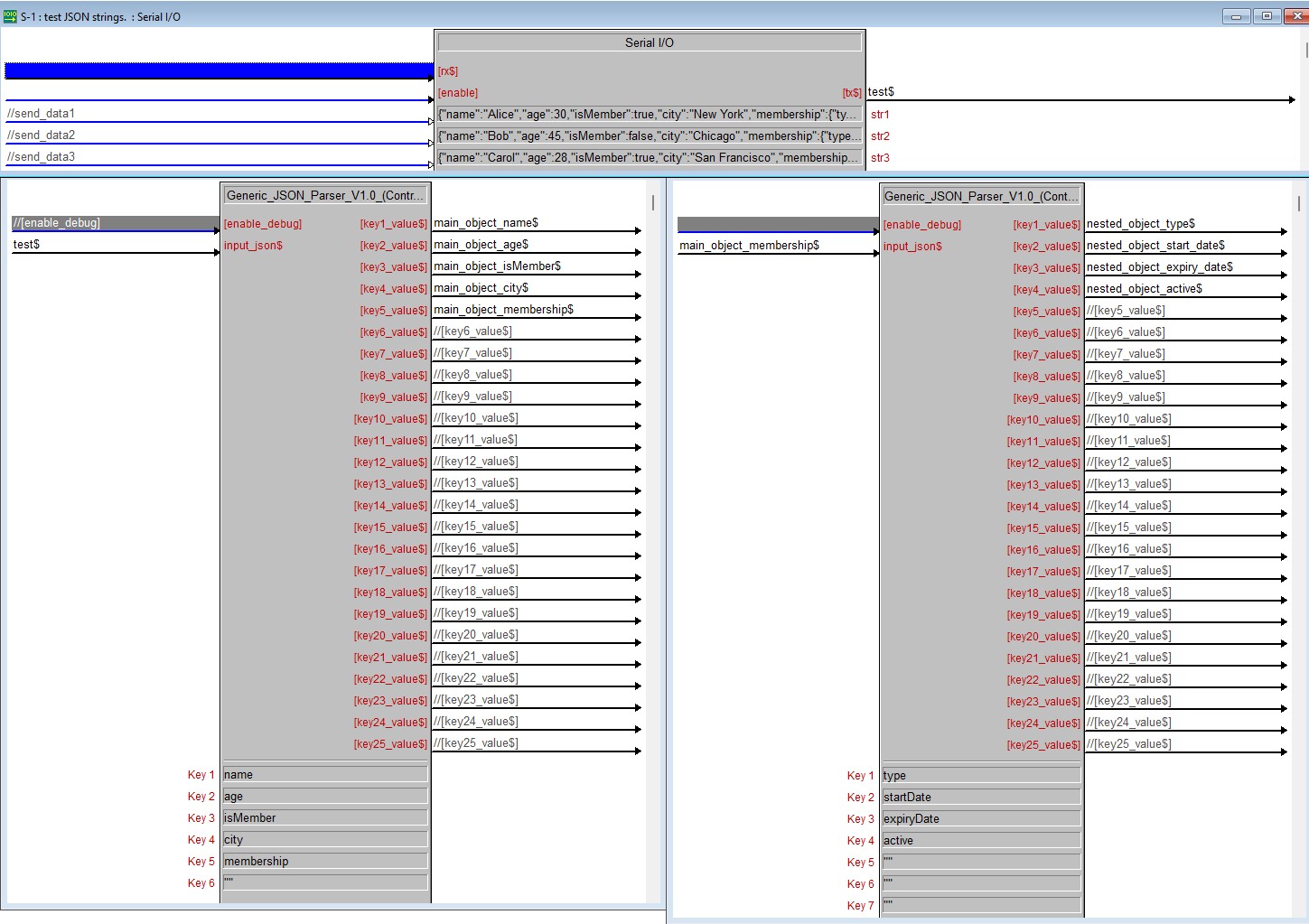Click input_json$ label on left parser
This screenshot has width=1309, height=924.
coord(253,246)
